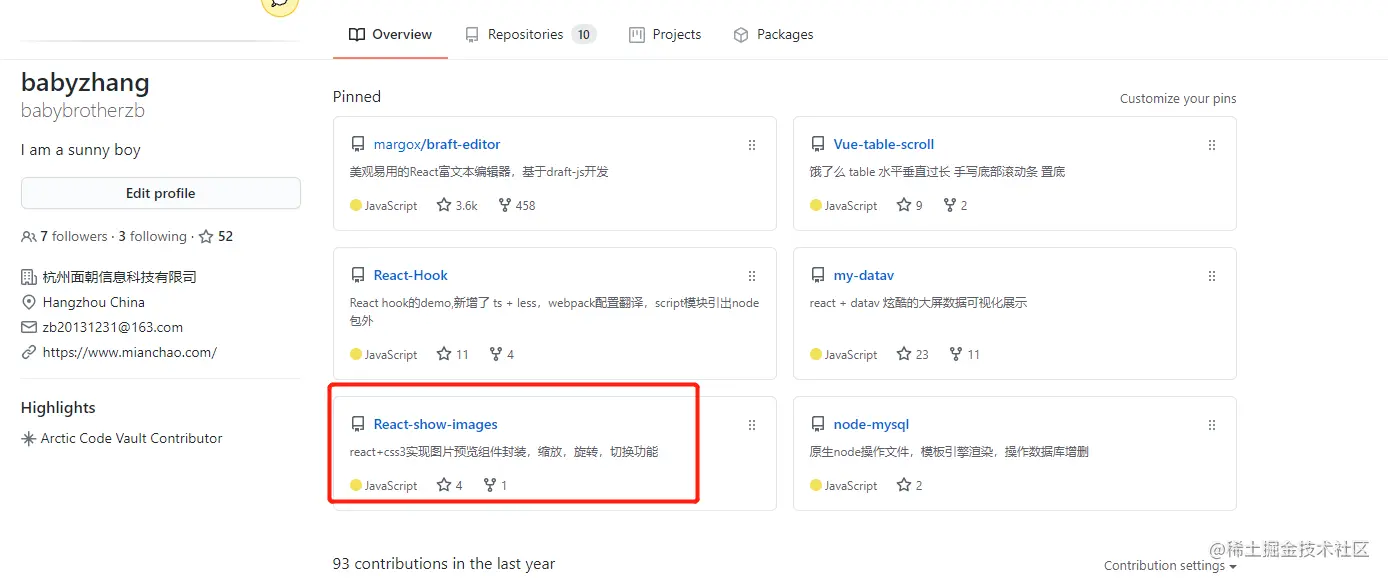Click the 4 forks on React-Hook
Image resolution: width=1388 pixels, height=578 pixels.
[501, 354]
